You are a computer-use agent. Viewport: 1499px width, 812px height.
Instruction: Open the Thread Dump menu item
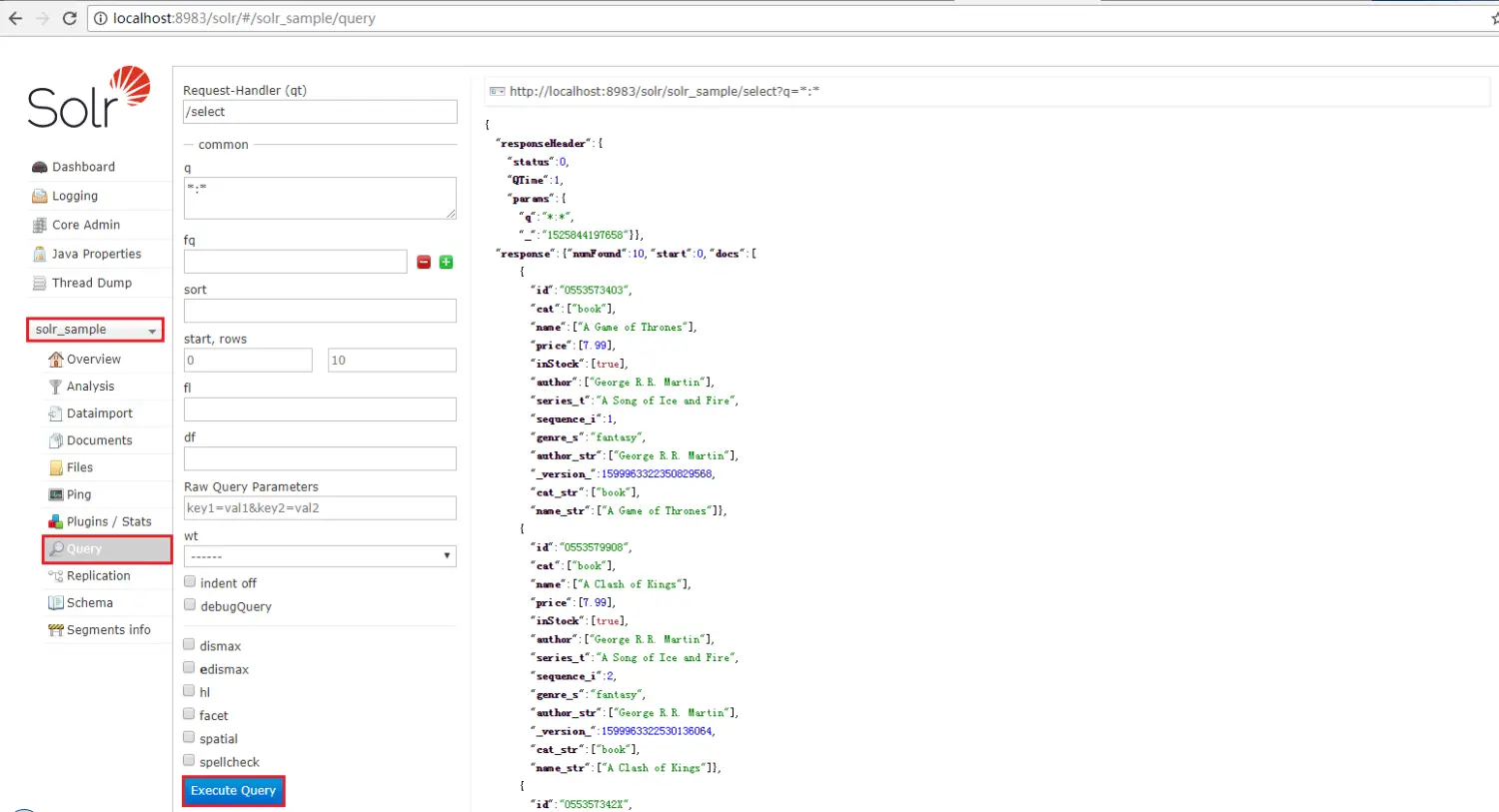pos(92,283)
